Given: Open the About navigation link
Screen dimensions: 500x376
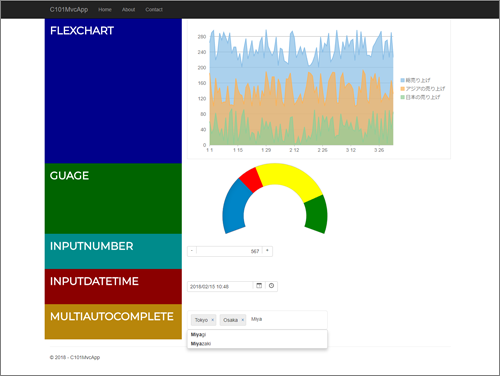Looking at the screenshot, I should [128, 10].
